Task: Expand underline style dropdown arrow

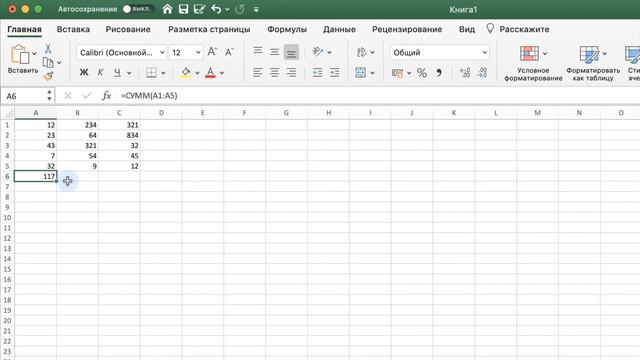Action: (129, 73)
